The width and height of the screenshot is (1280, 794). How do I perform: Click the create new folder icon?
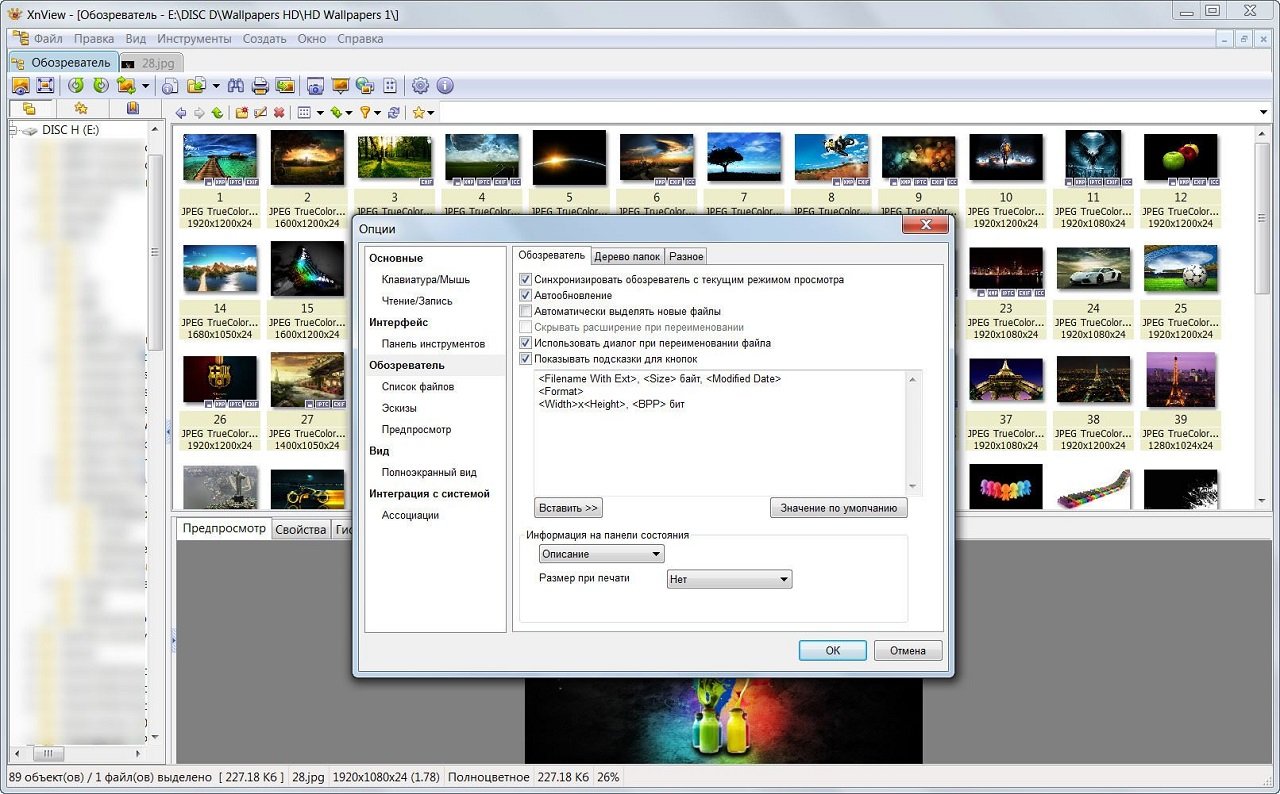(241, 113)
